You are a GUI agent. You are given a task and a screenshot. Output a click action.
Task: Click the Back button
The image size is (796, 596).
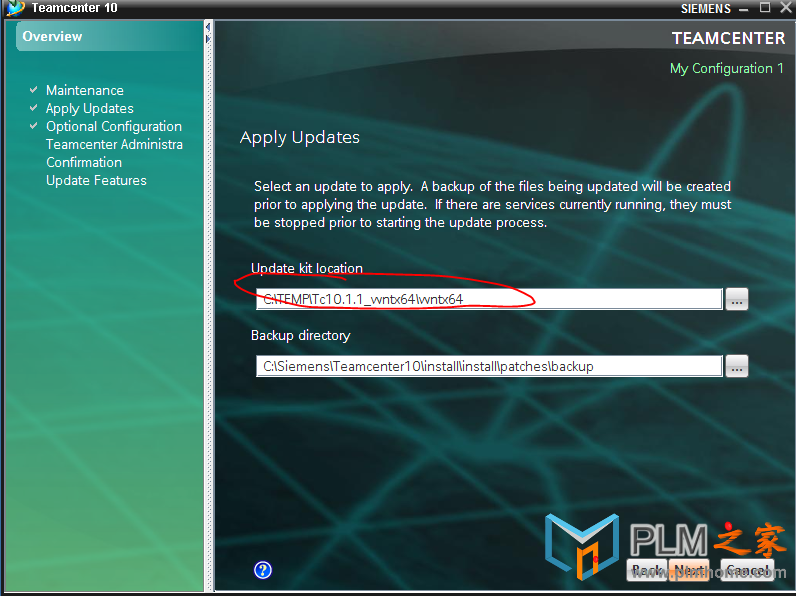click(x=647, y=570)
